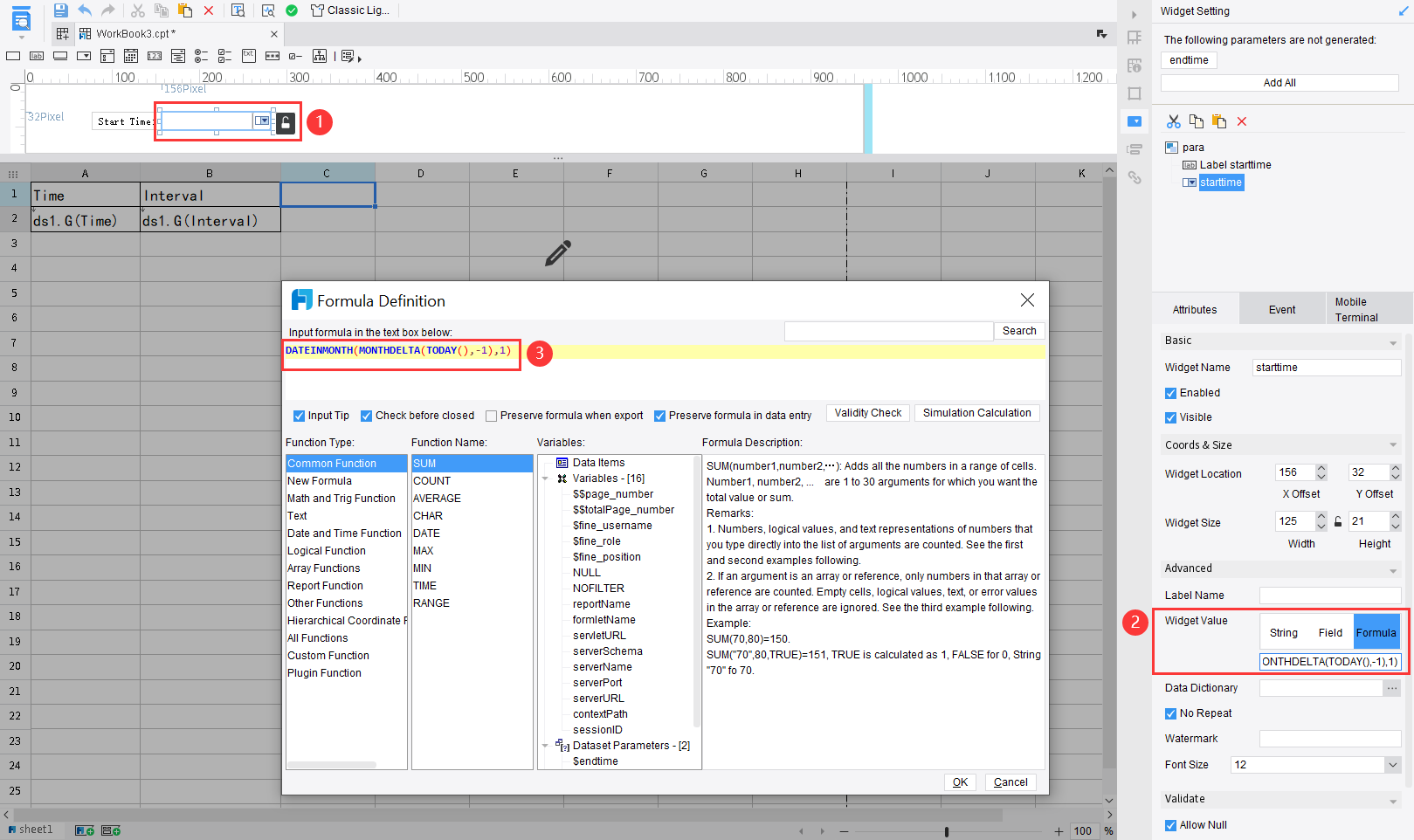Image resolution: width=1414 pixels, height=840 pixels.
Task: Click the Add All button
Action: pos(1279,82)
